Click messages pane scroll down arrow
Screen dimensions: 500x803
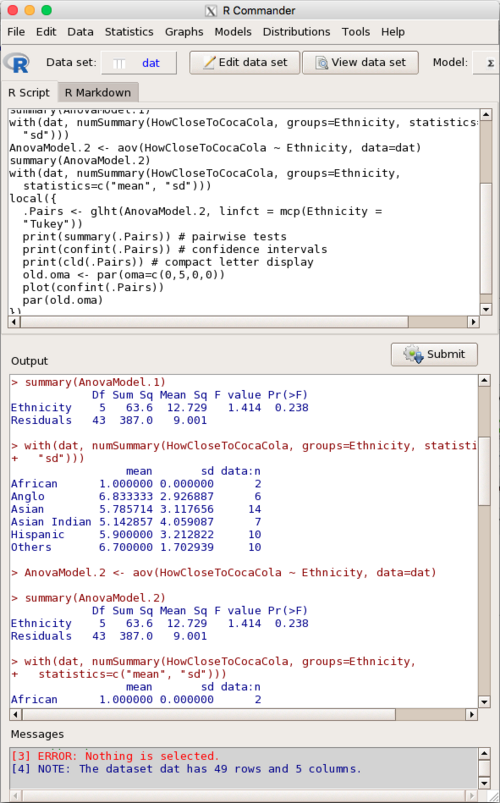484,783
